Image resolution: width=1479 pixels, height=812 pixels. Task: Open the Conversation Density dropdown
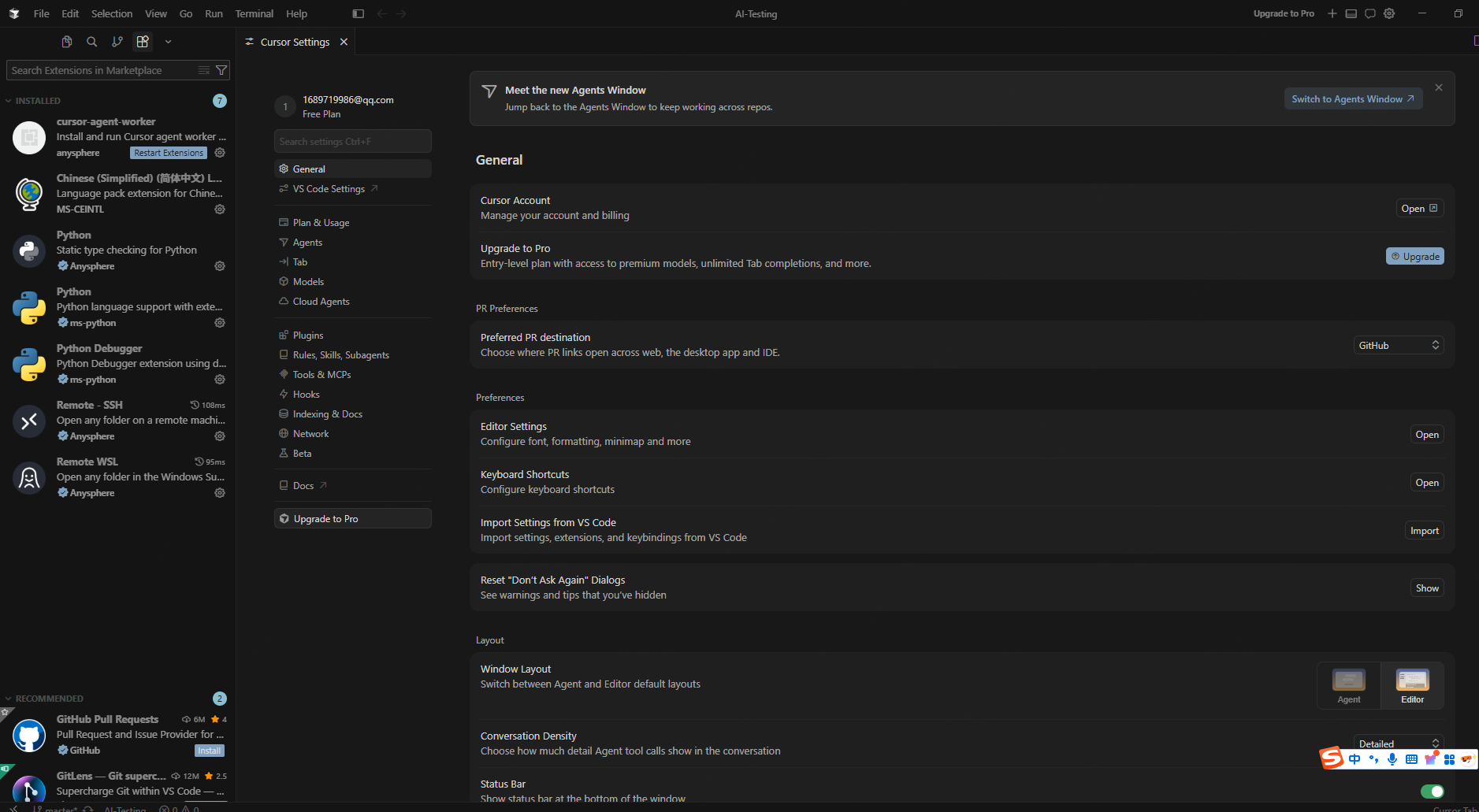(x=1399, y=743)
